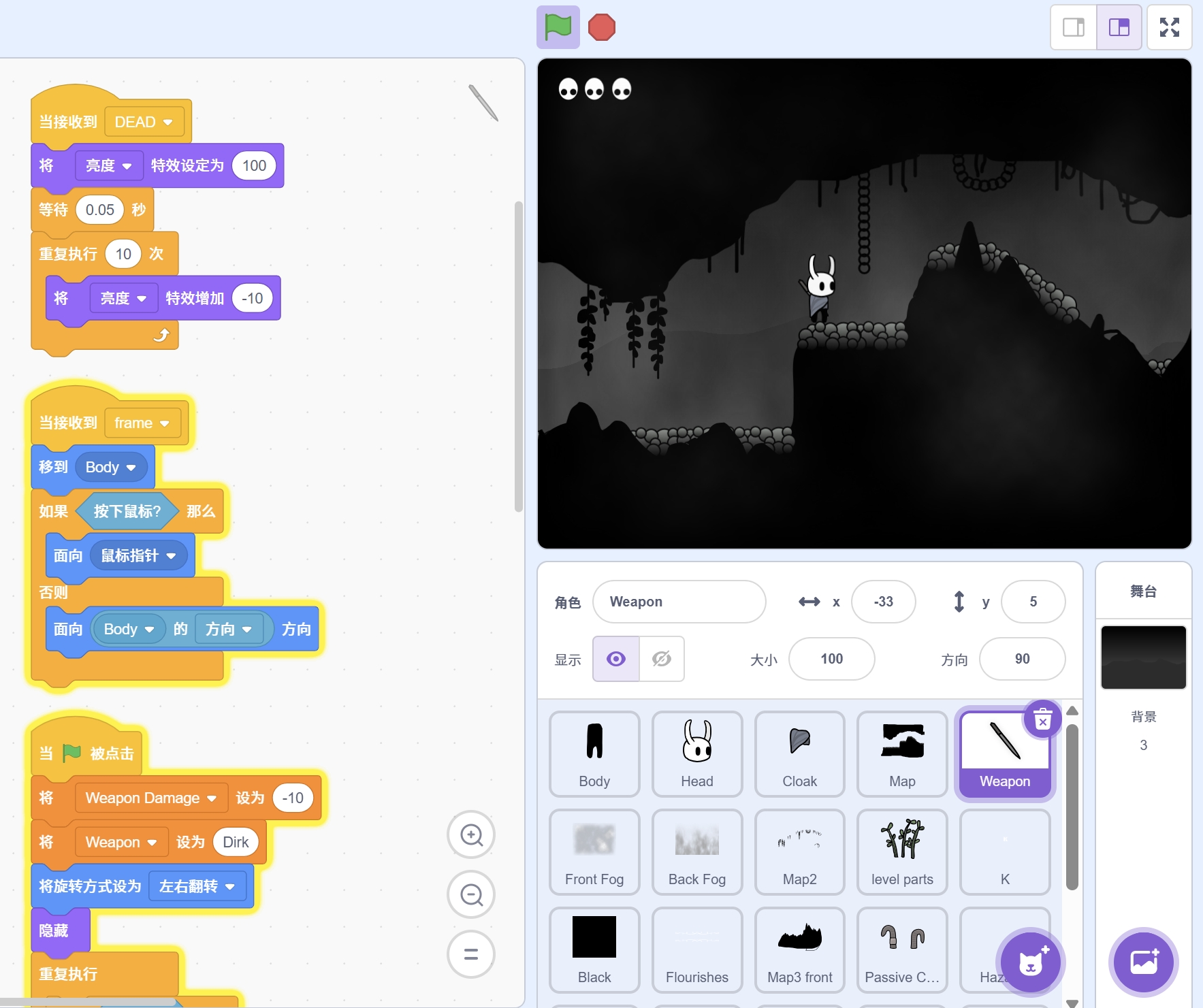The width and height of the screenshot is (1203, 1008).
Task: Select the Passive C… sprite
Action: tap(902, 950)
